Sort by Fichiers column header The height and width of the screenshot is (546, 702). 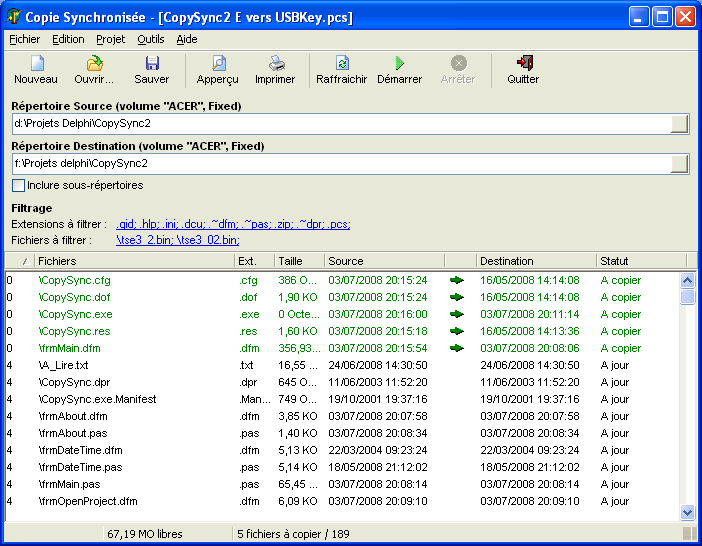(134, 261)
